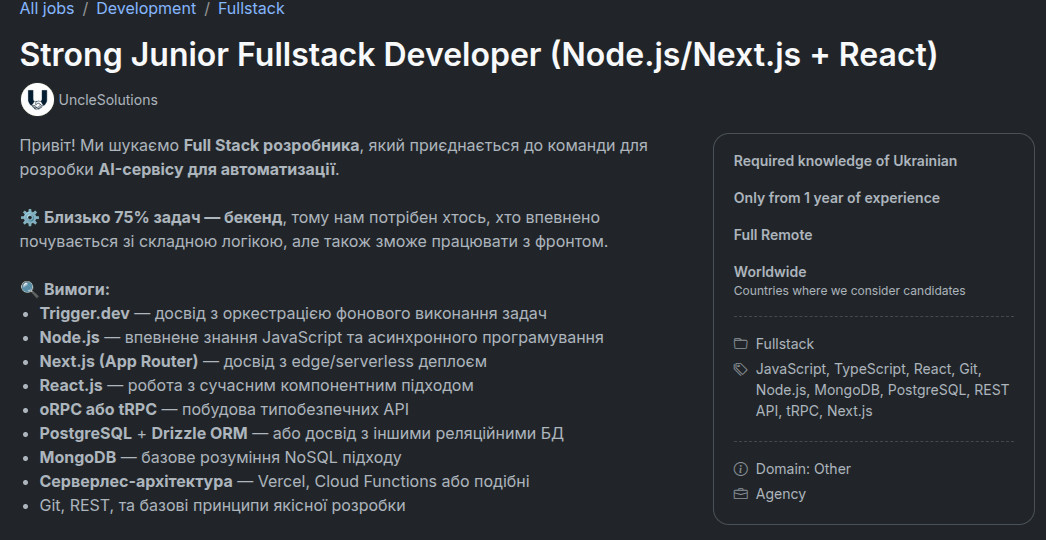The height and width of the screenshot is (540, 1046).
Task: Click the 'Full Stack розробника' bold text
Action: [272, 146]
